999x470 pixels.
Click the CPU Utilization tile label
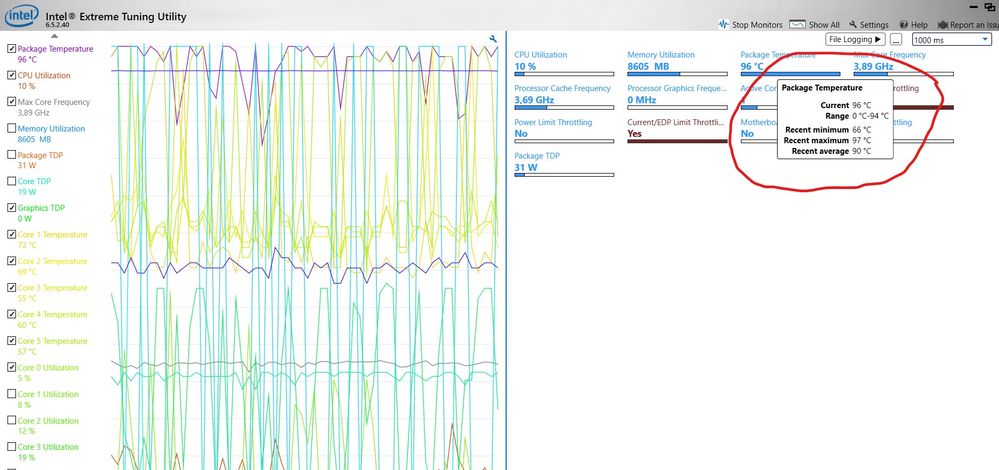(x=540, y=55)
